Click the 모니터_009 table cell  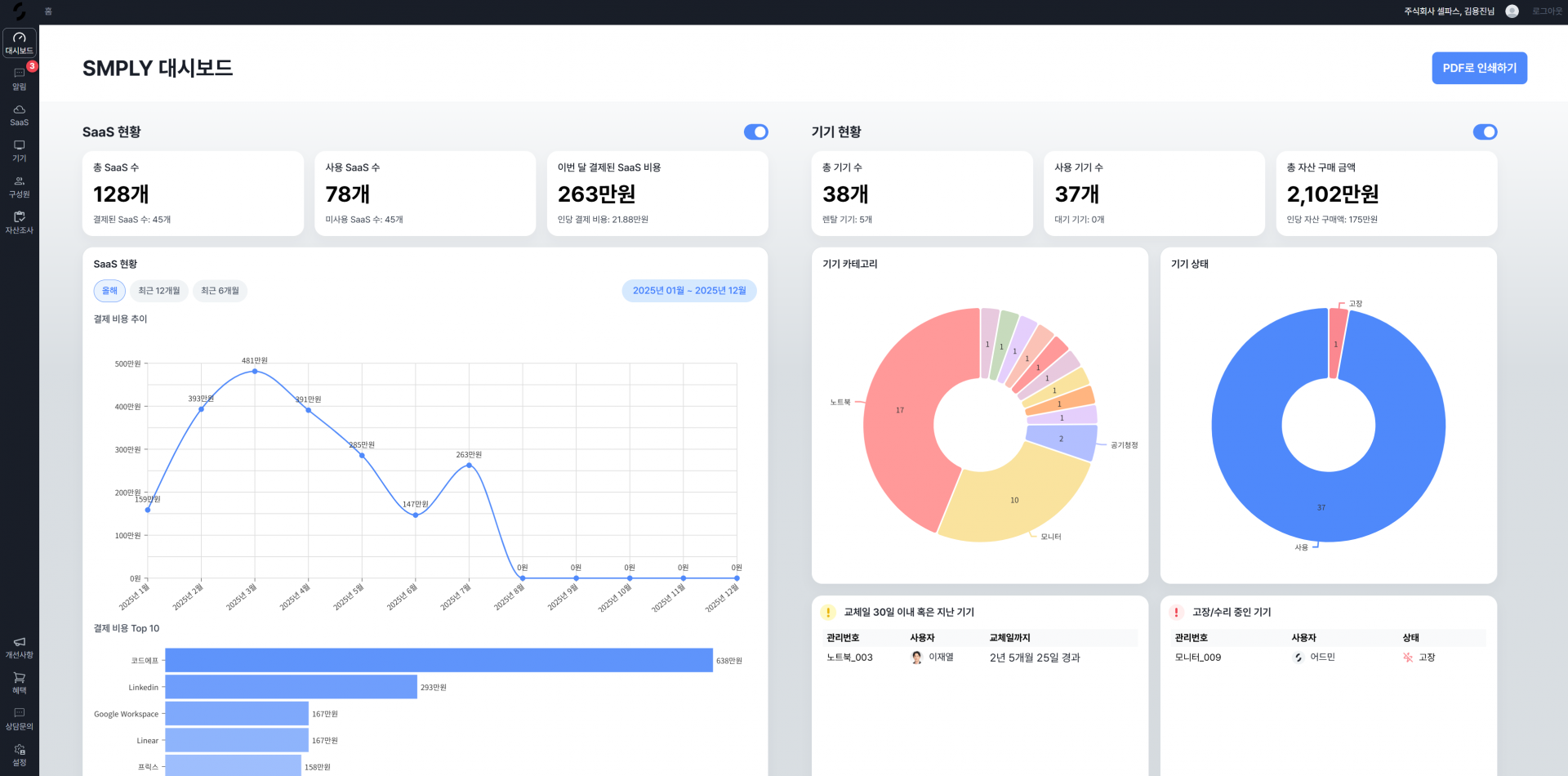click(1198, 658)
